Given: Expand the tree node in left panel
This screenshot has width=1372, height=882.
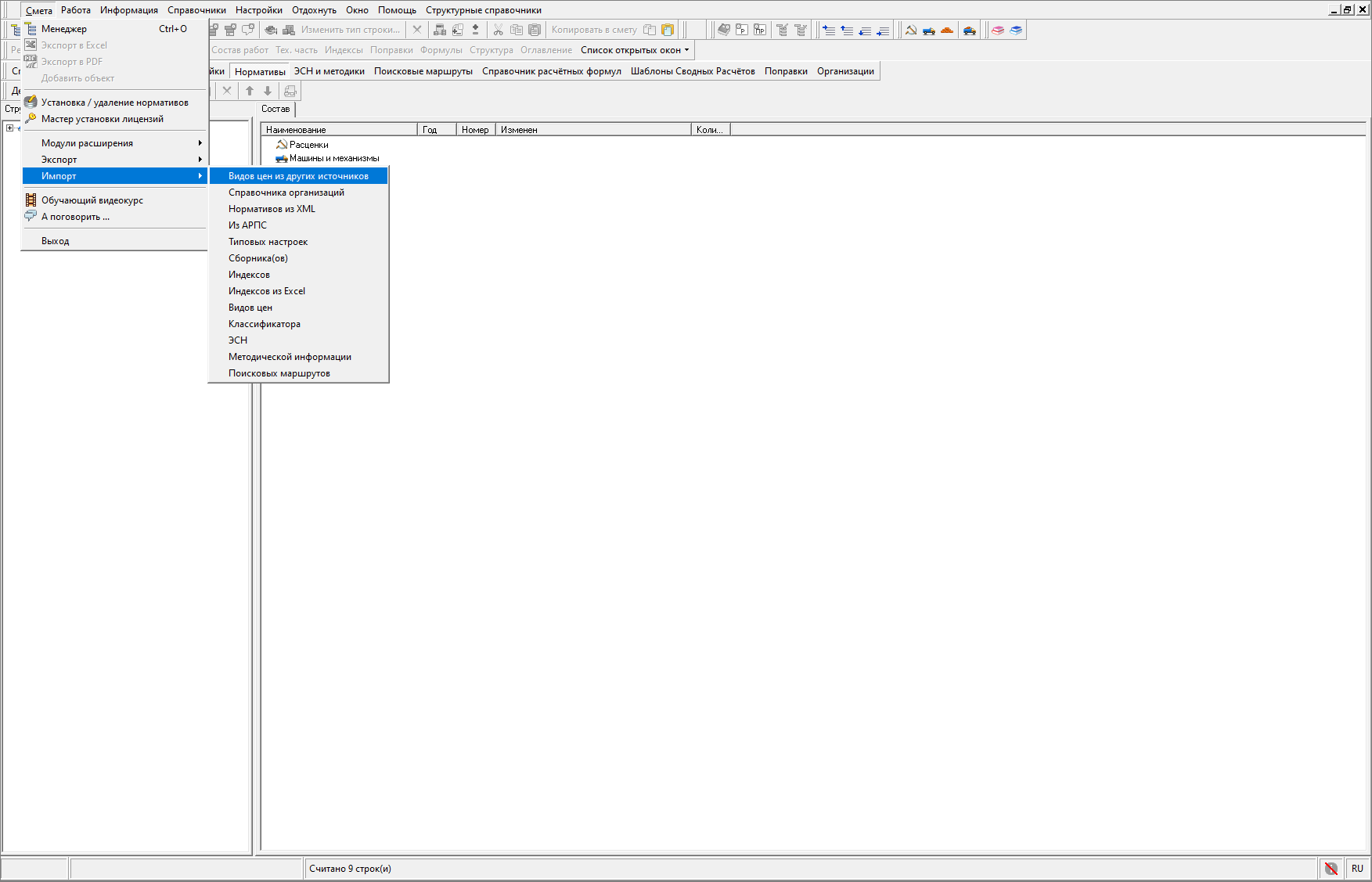Looking at the screenshot, I should coord(9,128).
